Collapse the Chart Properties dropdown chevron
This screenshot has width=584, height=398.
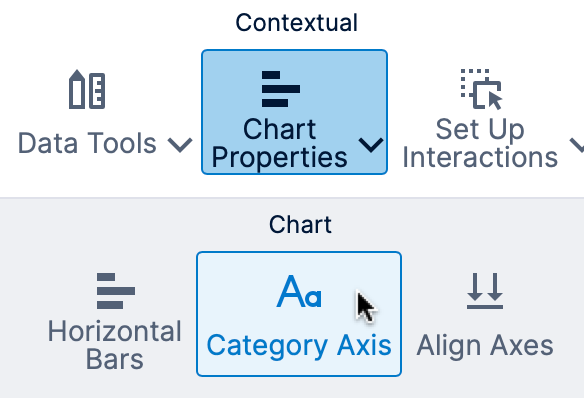(371, 145)
